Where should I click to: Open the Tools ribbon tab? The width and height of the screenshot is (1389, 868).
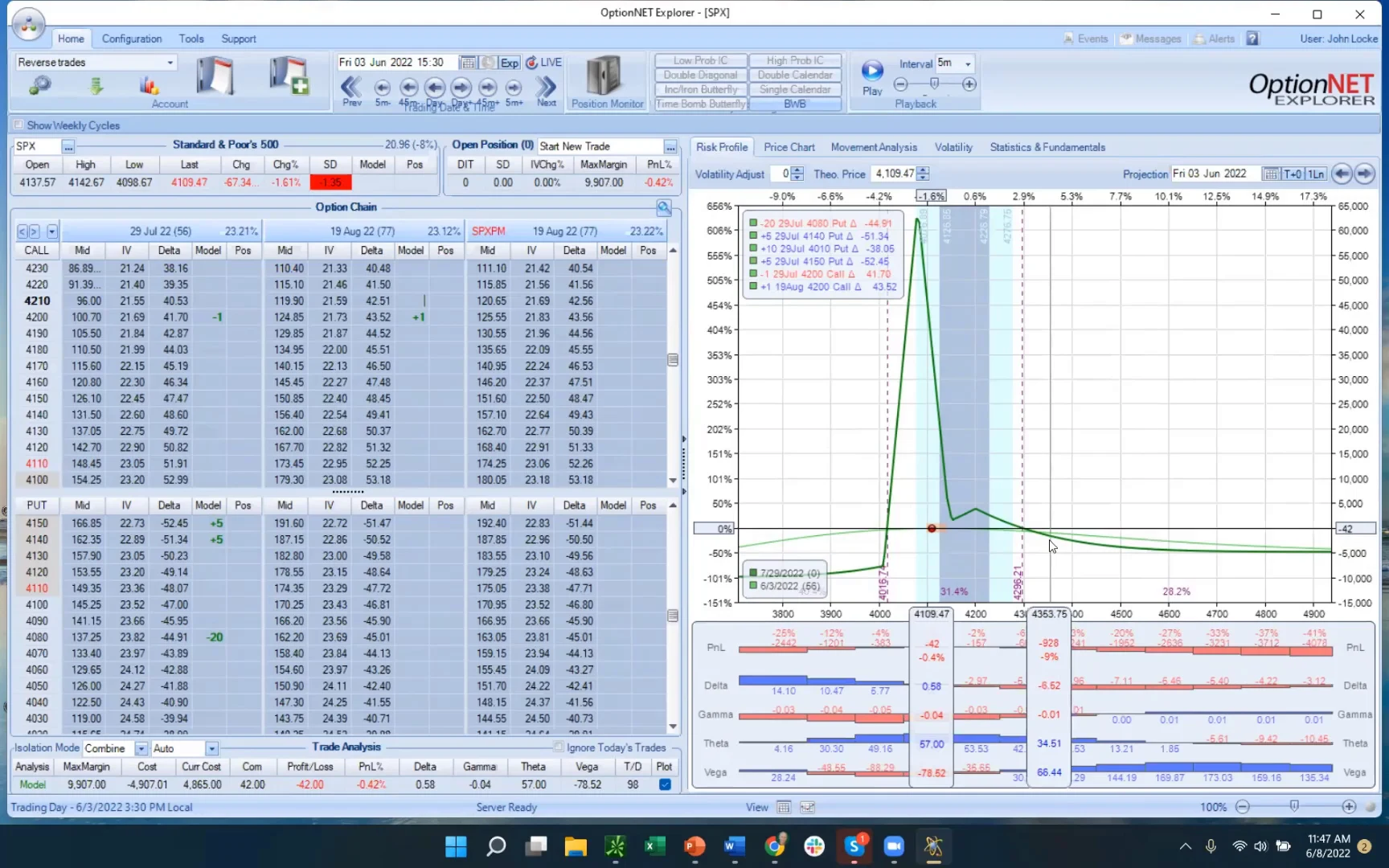point(191,39)
